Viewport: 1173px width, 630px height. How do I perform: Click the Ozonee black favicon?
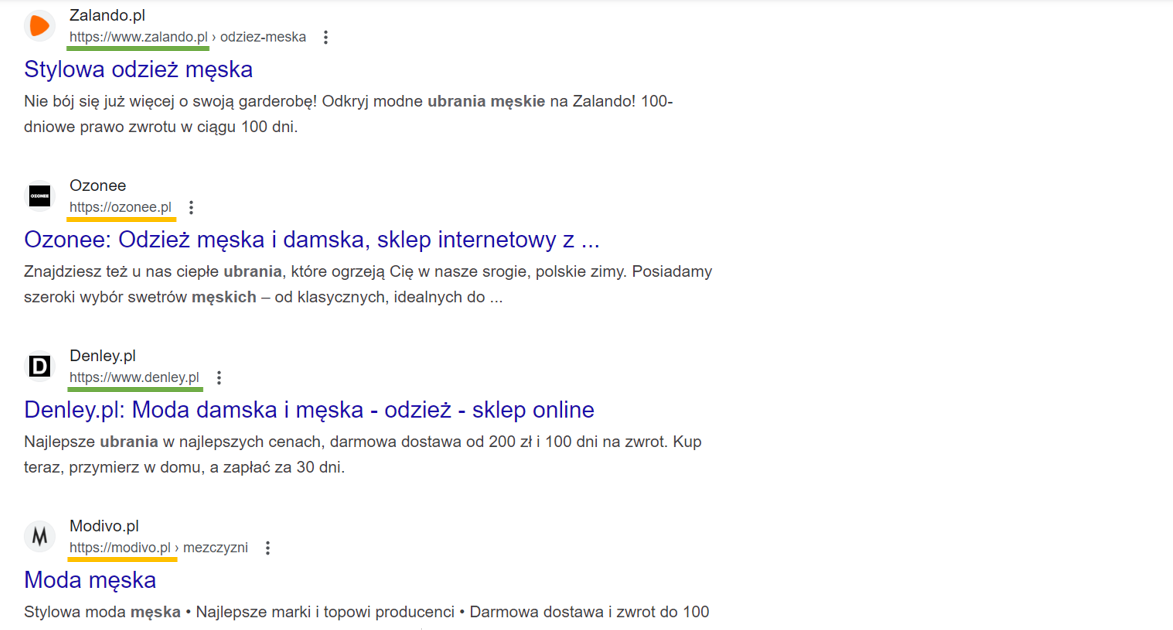click(40, 196)
